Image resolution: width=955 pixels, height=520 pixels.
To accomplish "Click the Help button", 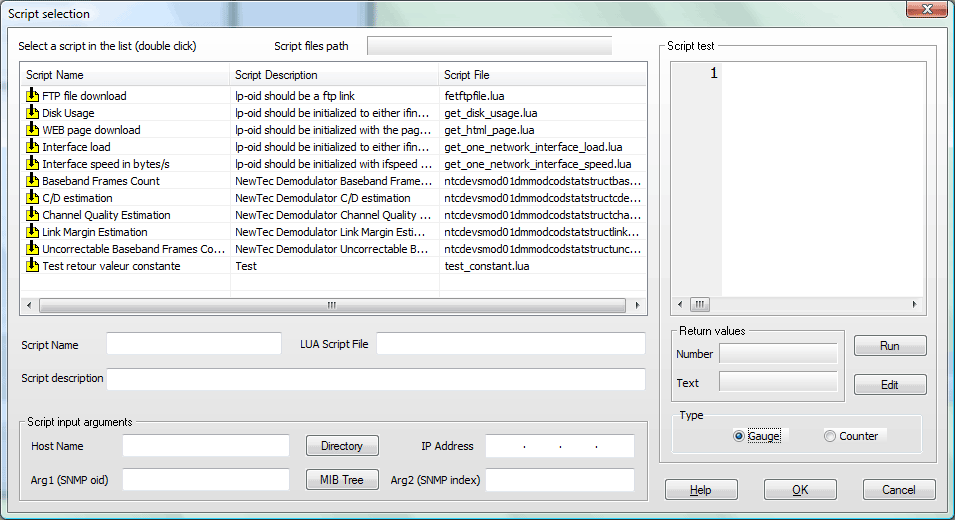I will [701, 490].
